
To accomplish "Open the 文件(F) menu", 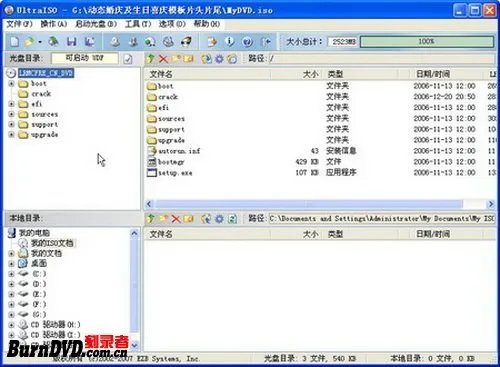I will click(x=19, y=24).
